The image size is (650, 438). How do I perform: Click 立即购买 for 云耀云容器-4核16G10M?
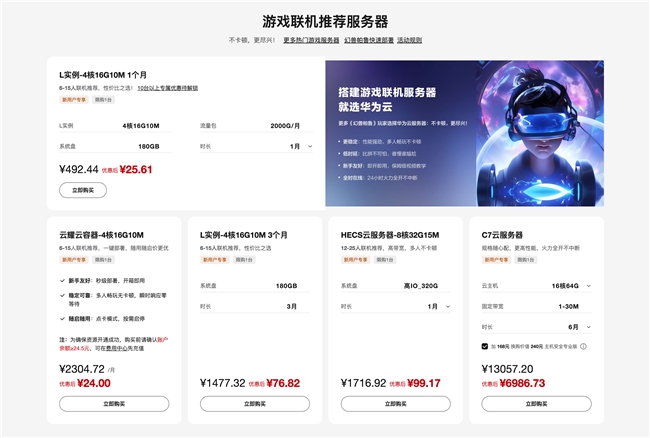pyautogui.click(x=114, y=404)
